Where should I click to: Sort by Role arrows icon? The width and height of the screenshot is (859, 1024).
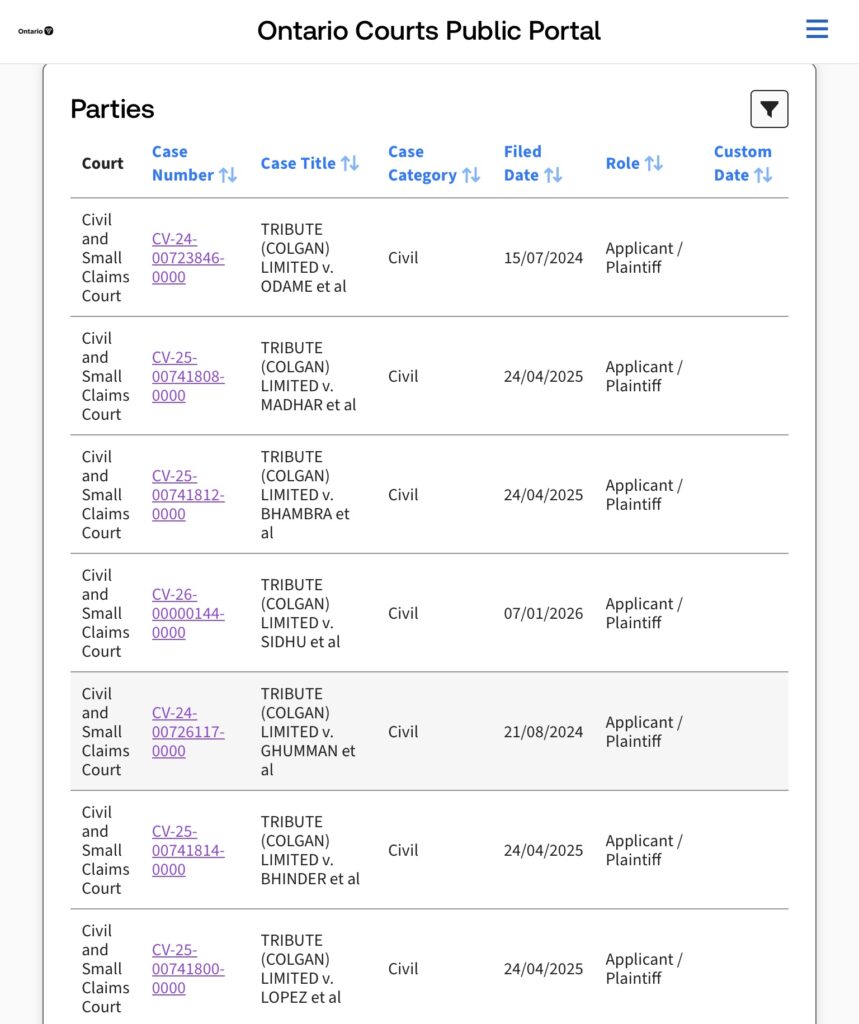tap(654, 163)
